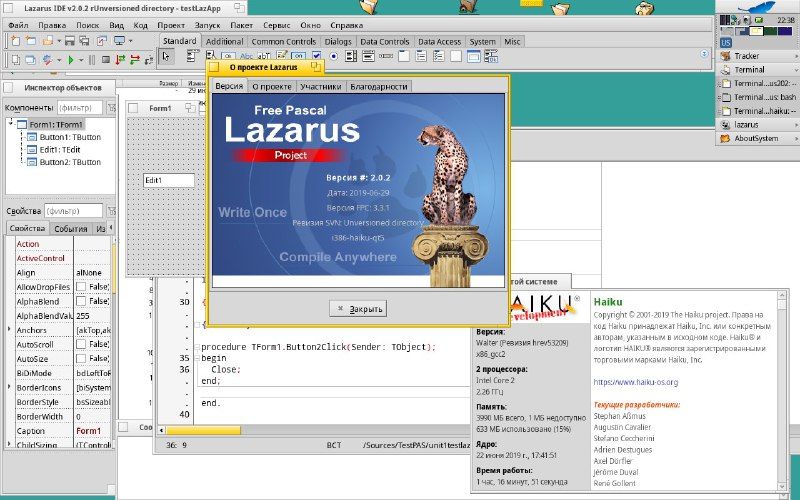Open the dropdown arrow beside the Run icon

pyautogui.click(x=81, y=60)
